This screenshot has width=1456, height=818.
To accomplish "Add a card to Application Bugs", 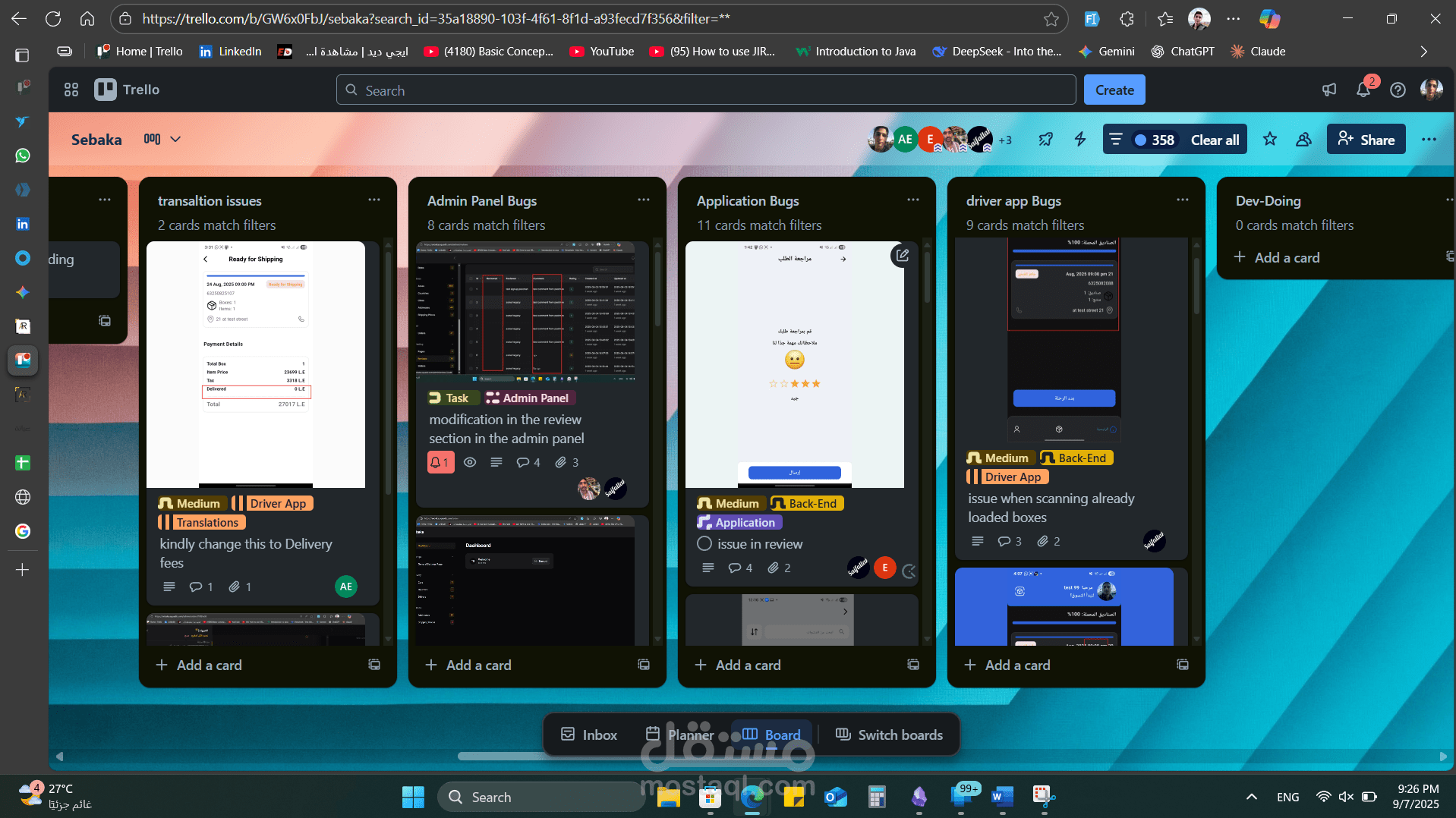I will (x=738, y=665).
